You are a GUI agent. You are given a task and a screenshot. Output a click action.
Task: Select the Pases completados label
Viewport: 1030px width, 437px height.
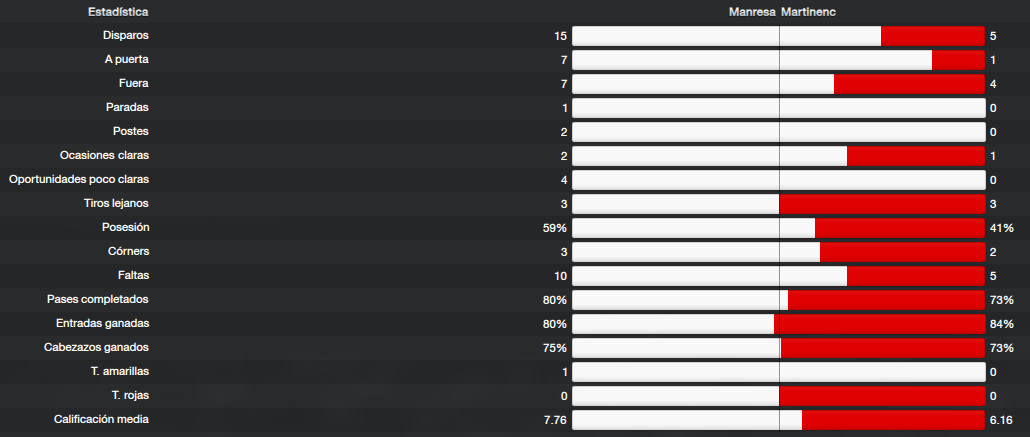click(98, 299)
